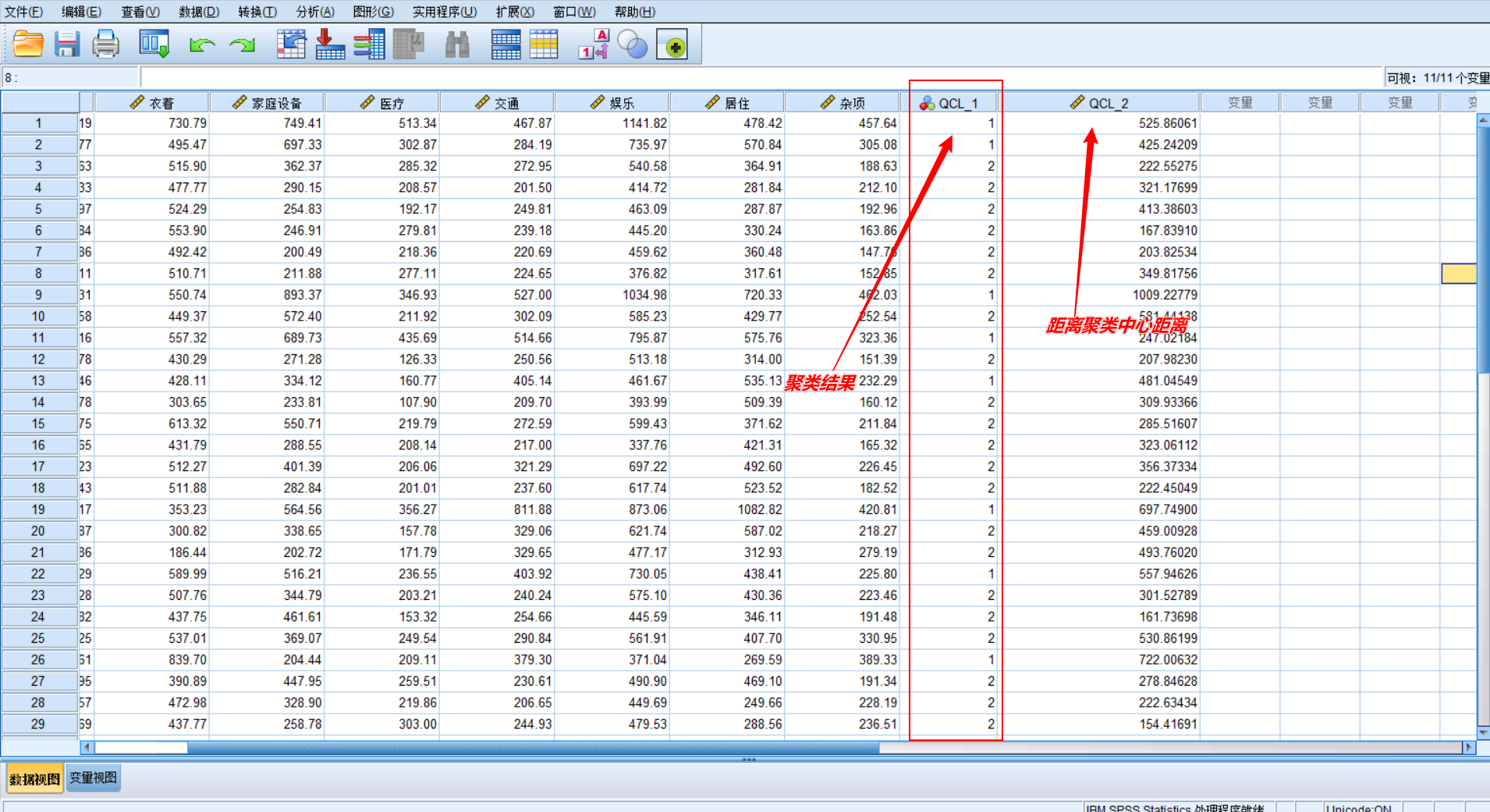Click the horizontal scrollbar left arrow
The image size is (1490, 812).
[87, 747]
